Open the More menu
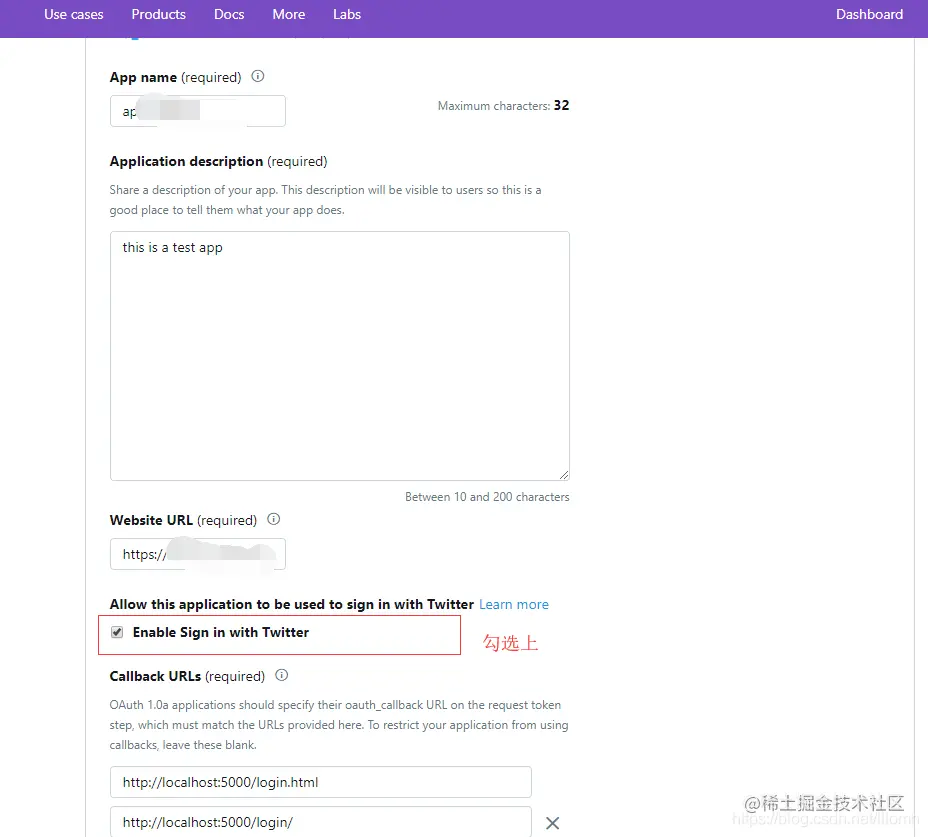This screenshot has width=928, height=837. coord(289,14)
